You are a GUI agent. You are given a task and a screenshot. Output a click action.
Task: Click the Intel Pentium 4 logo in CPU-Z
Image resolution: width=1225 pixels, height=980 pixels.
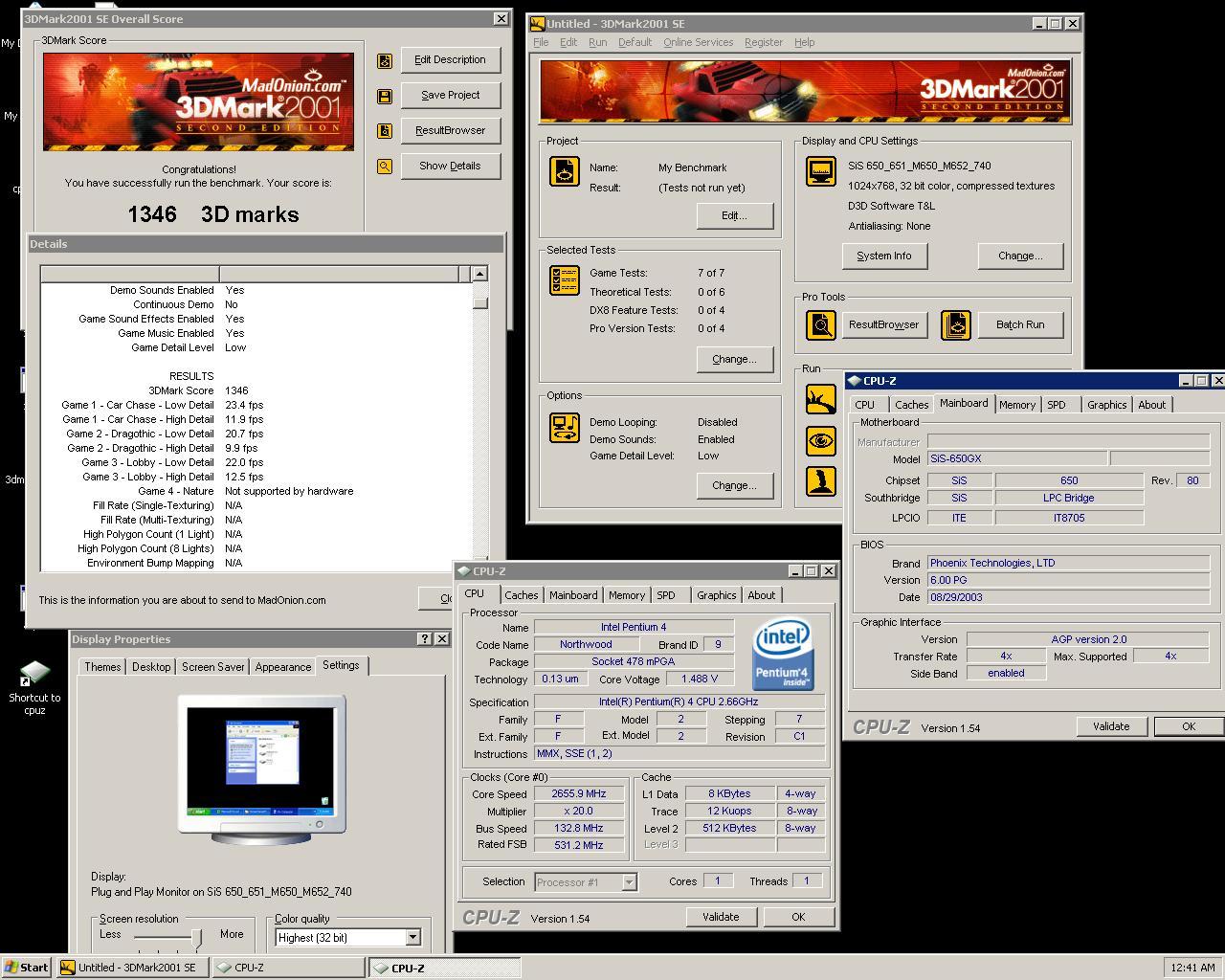click(x=782, y=653)
